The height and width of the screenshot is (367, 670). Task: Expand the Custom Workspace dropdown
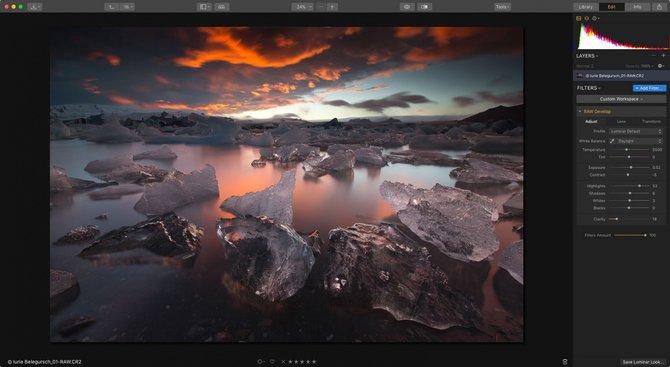click(621, 99)
